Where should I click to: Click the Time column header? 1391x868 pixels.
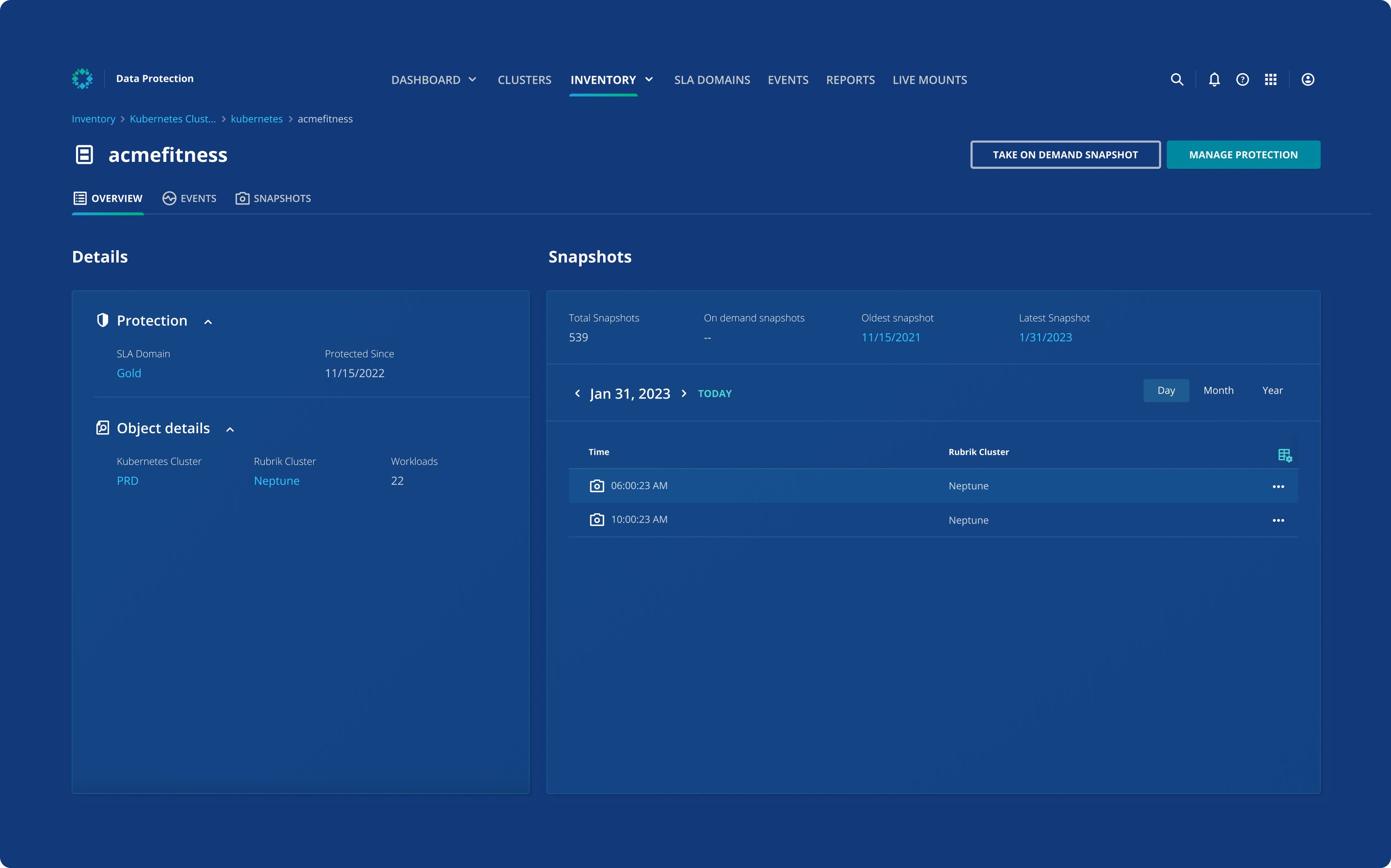coord(599,452)
